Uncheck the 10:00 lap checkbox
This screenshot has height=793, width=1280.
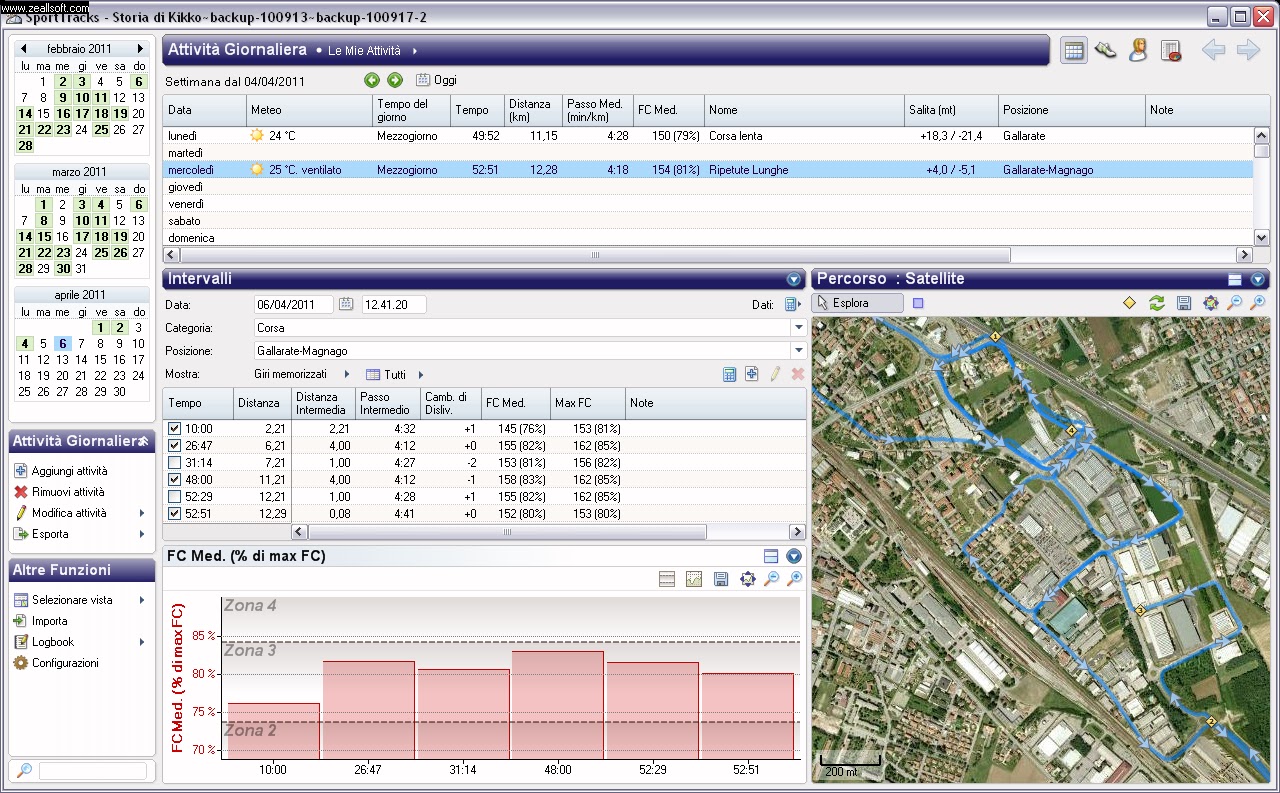point(175,428)
